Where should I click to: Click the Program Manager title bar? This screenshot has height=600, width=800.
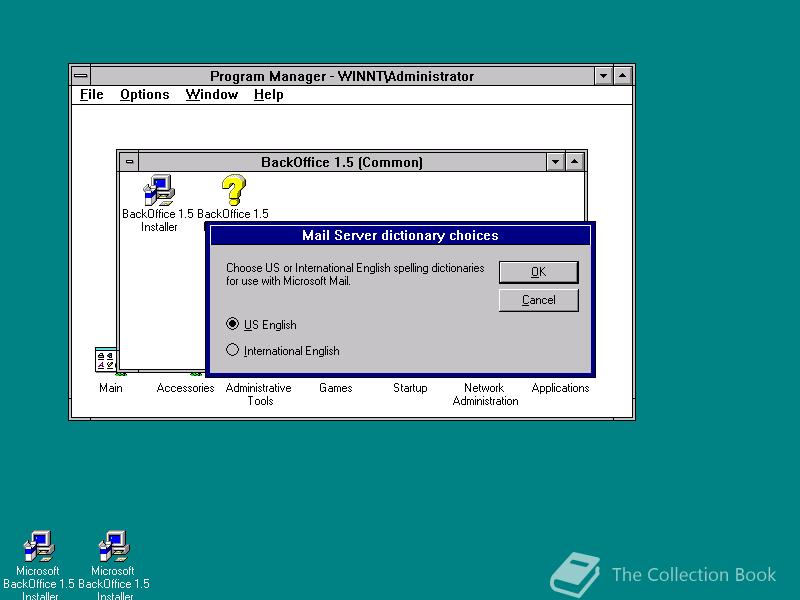[x=342, y=76]
